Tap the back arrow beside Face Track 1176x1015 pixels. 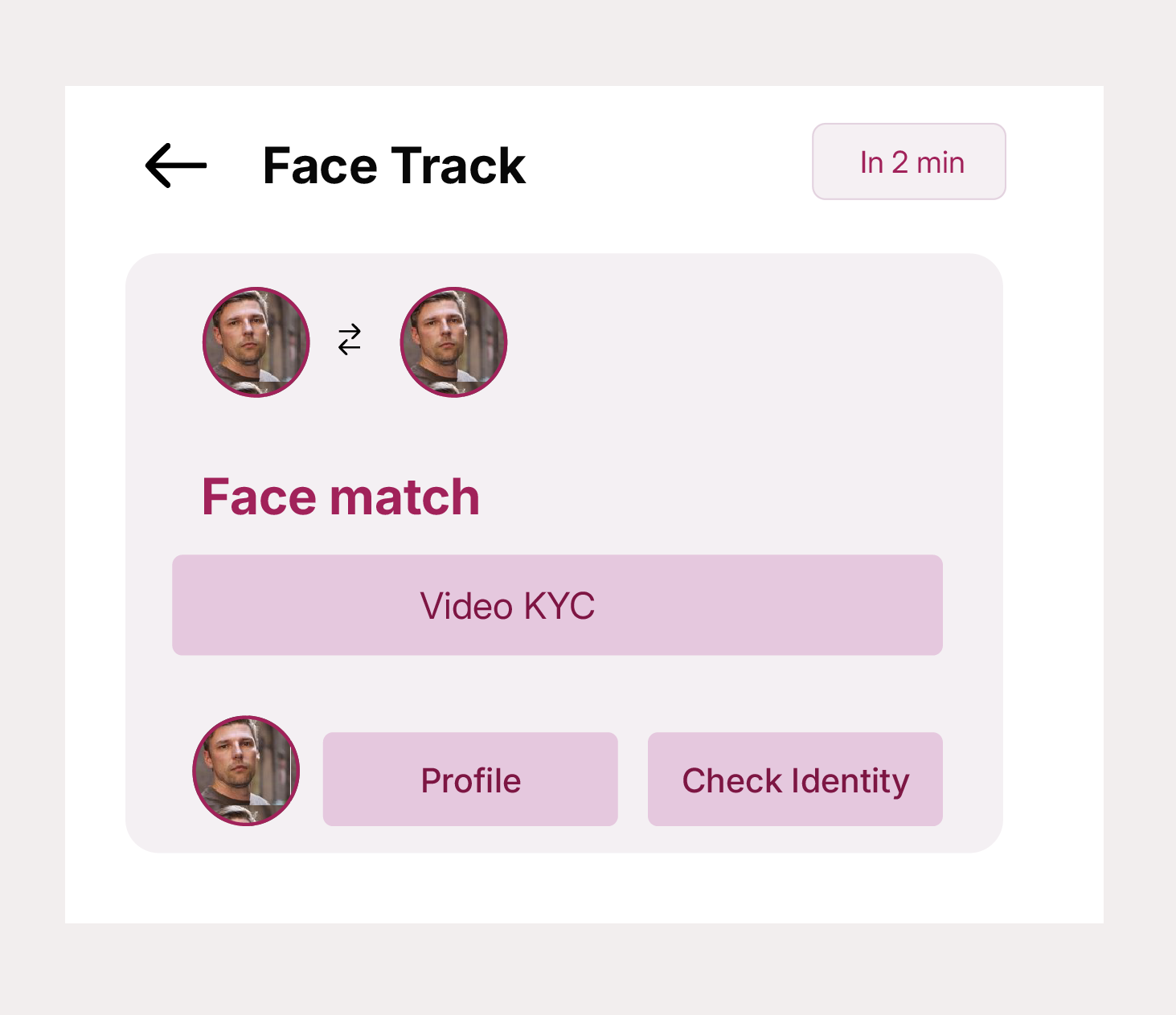[x=176, y=166]
